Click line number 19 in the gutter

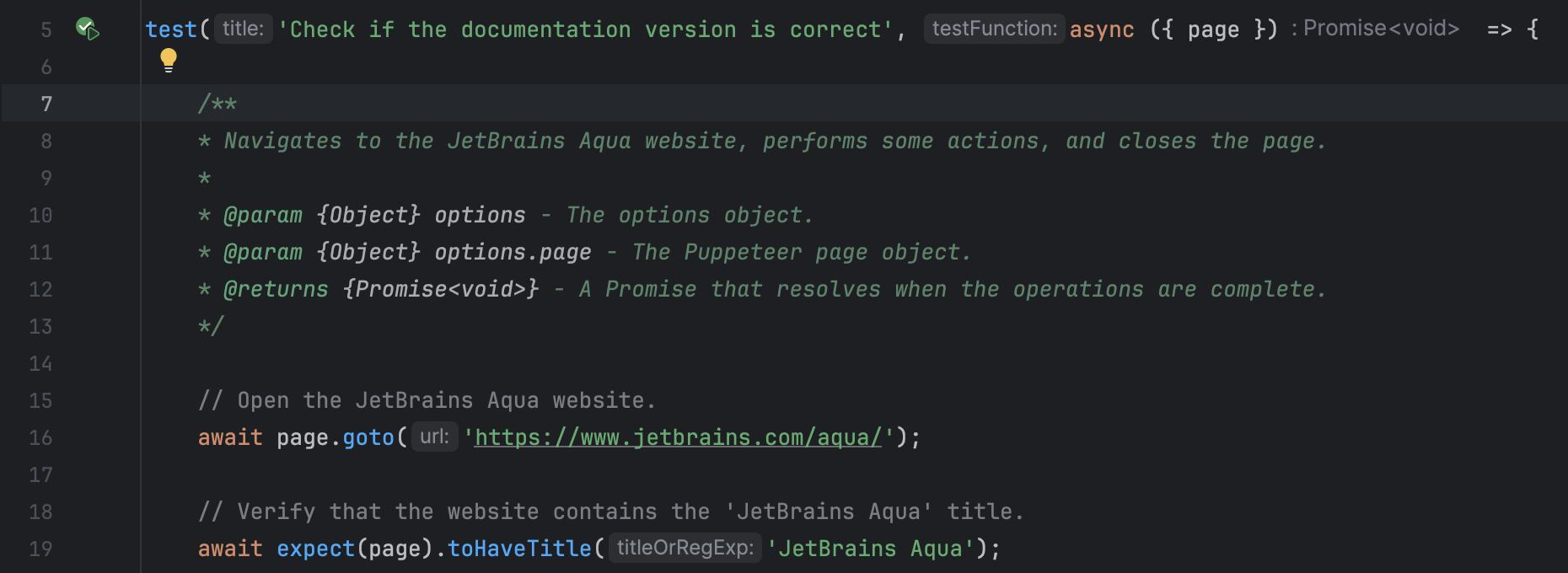coord(40,549)
